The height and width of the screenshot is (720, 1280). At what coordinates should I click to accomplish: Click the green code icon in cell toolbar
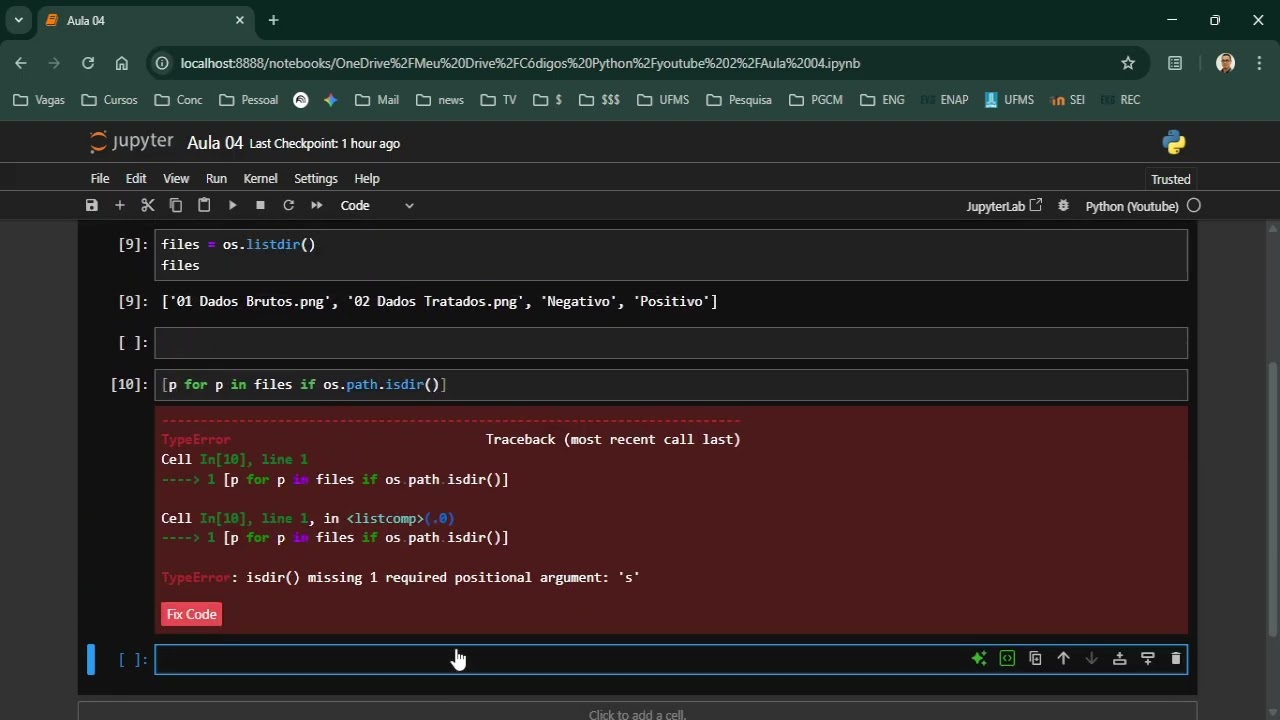click(x=1007, y=658)
